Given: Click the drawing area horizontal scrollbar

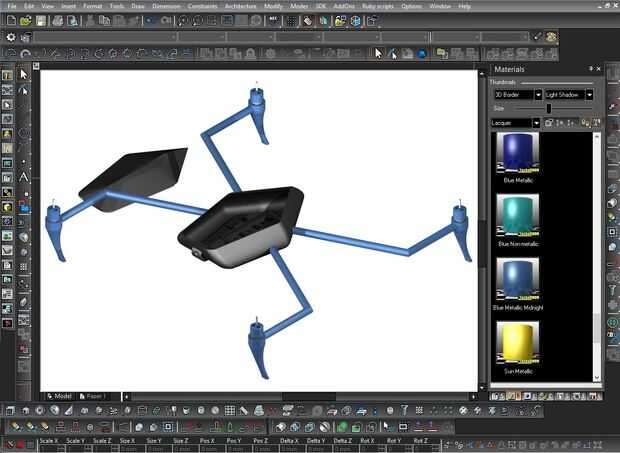Looking at the screenshot, I should [x=300, y=396].
